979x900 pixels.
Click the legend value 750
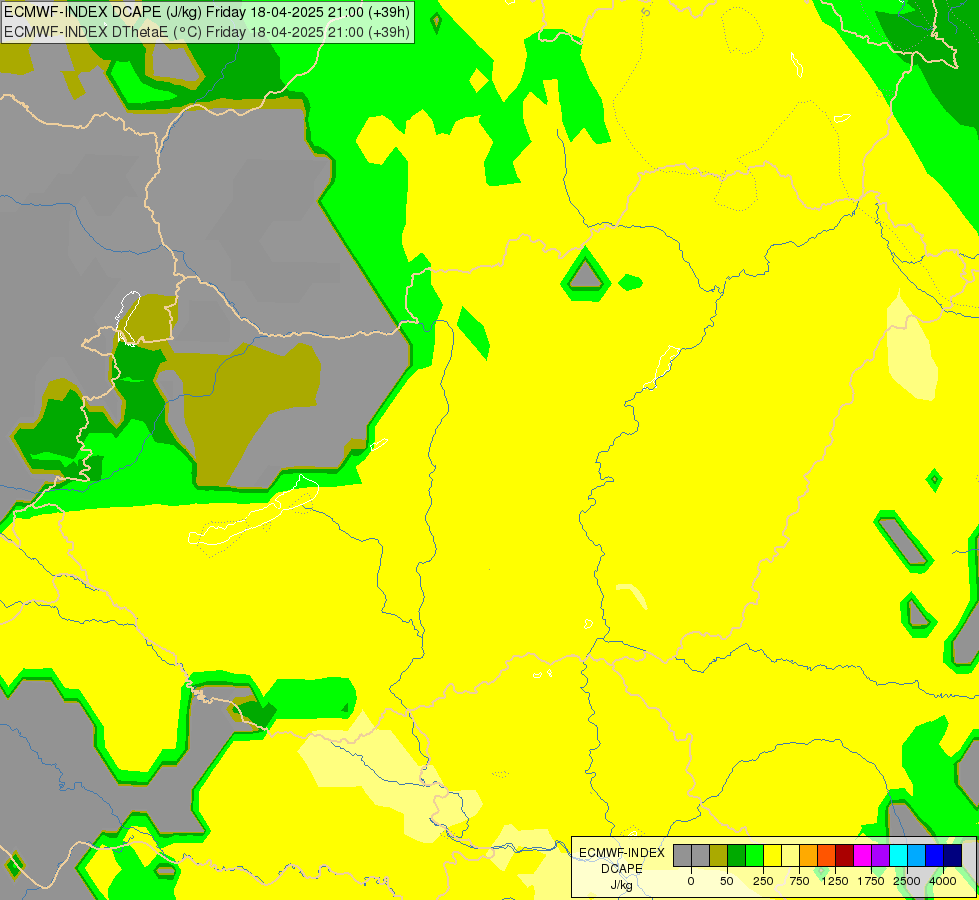[799, 881]
